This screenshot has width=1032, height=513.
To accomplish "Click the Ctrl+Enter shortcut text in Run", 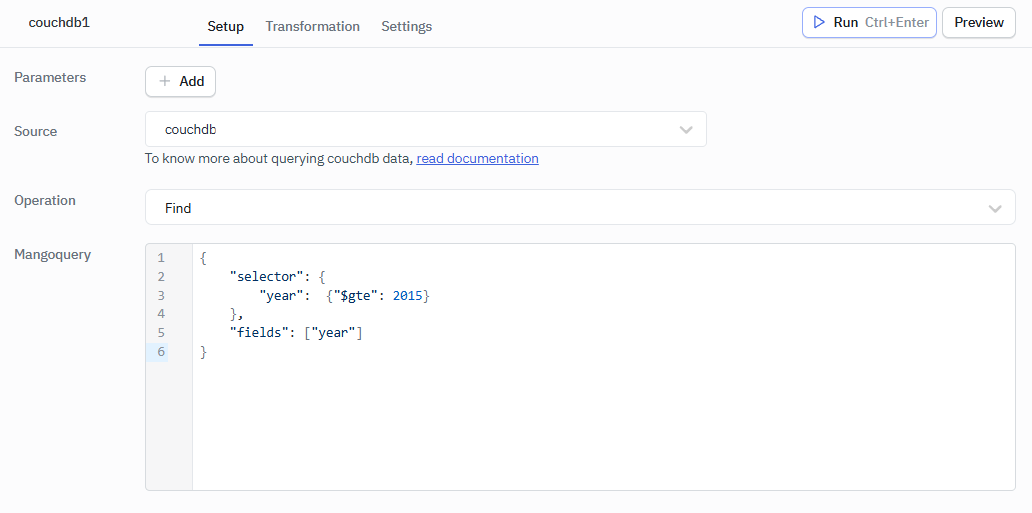I will point(896,22).
